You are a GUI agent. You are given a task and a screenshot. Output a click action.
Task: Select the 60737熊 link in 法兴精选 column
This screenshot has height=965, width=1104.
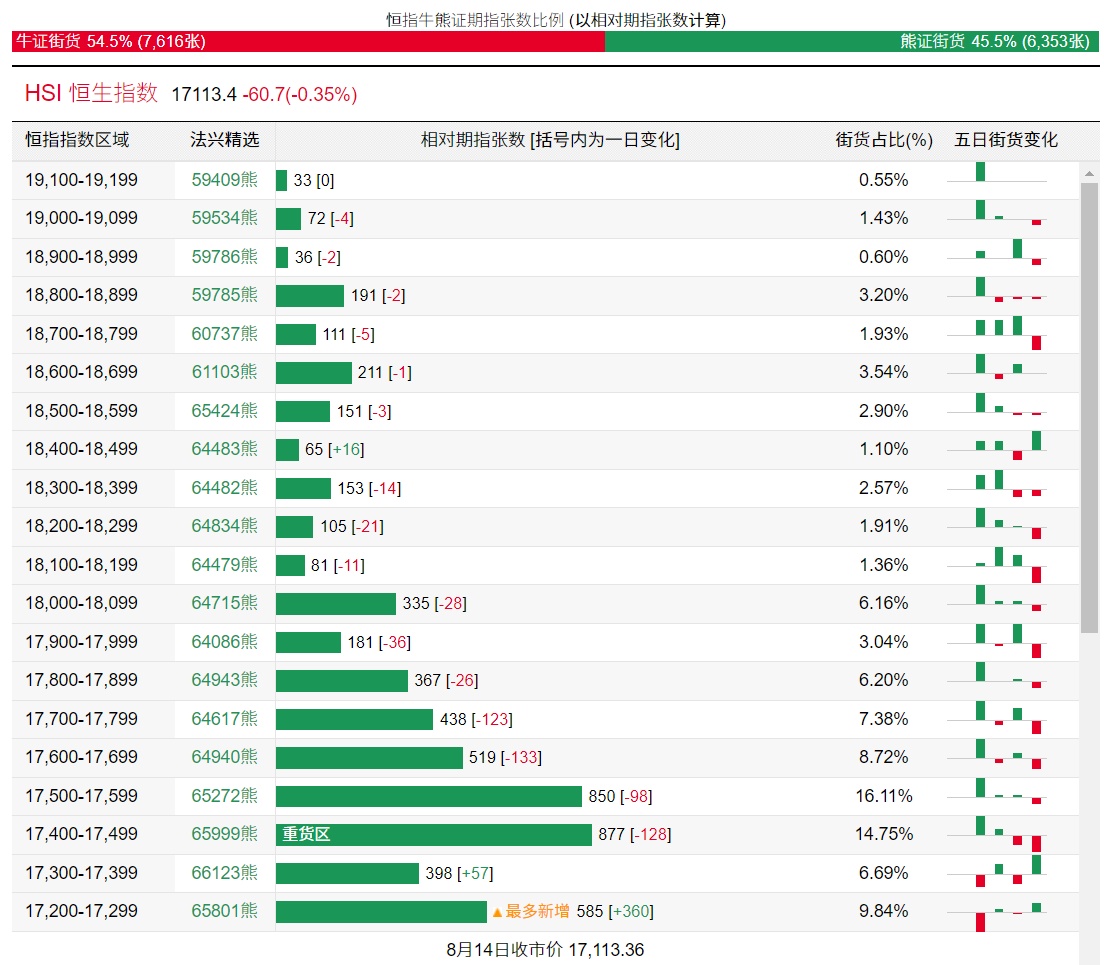(x=224, y=334)
